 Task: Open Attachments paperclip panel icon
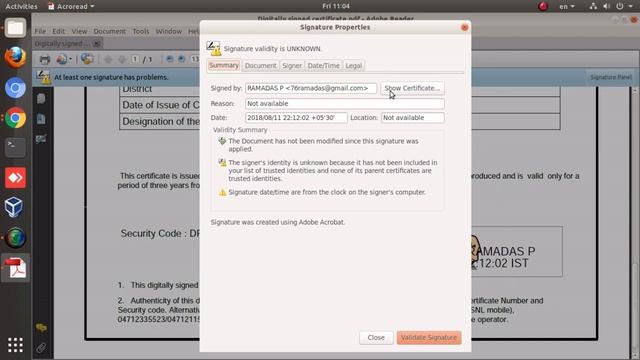41,348
